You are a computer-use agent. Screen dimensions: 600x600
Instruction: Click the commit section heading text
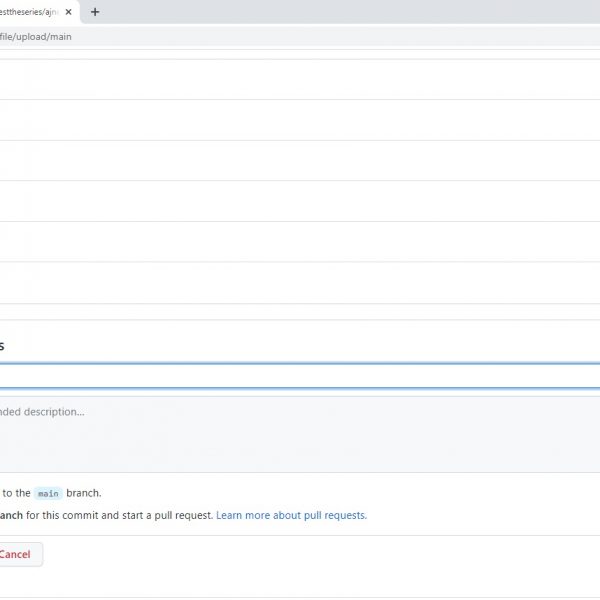(x=2, y=346)
